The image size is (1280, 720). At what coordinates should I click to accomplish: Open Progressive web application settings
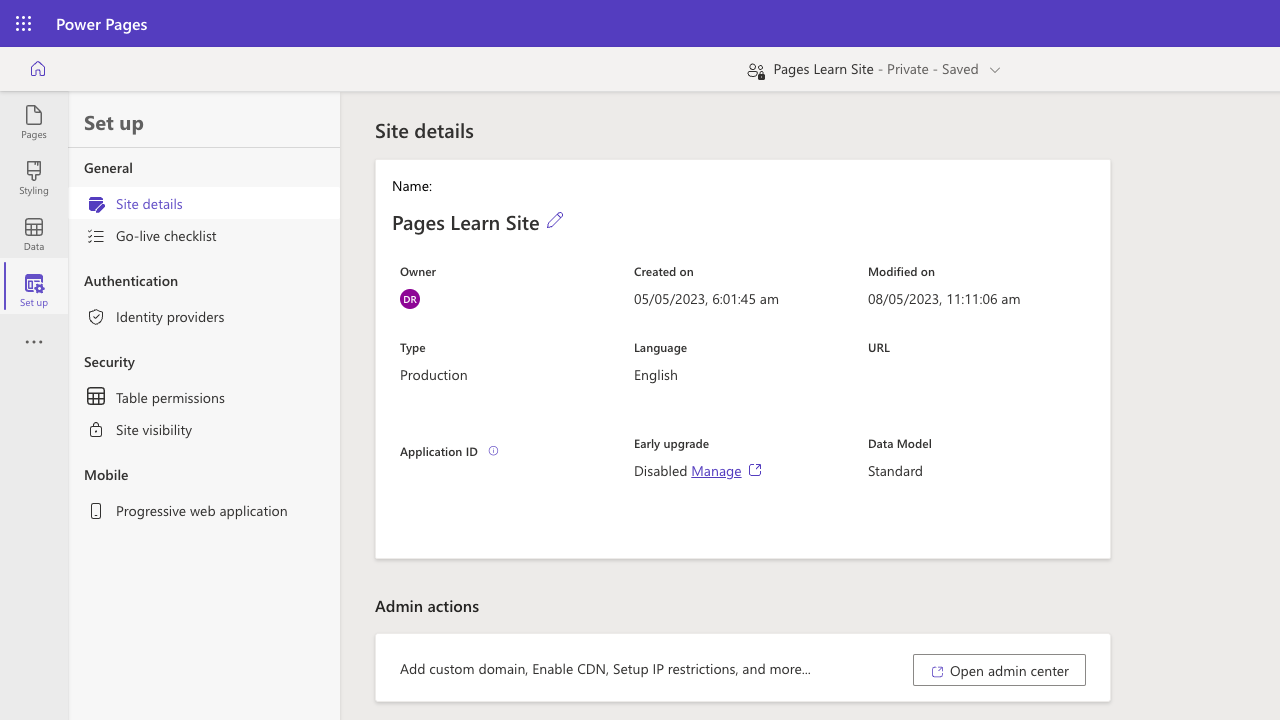(x=200, y=511)
